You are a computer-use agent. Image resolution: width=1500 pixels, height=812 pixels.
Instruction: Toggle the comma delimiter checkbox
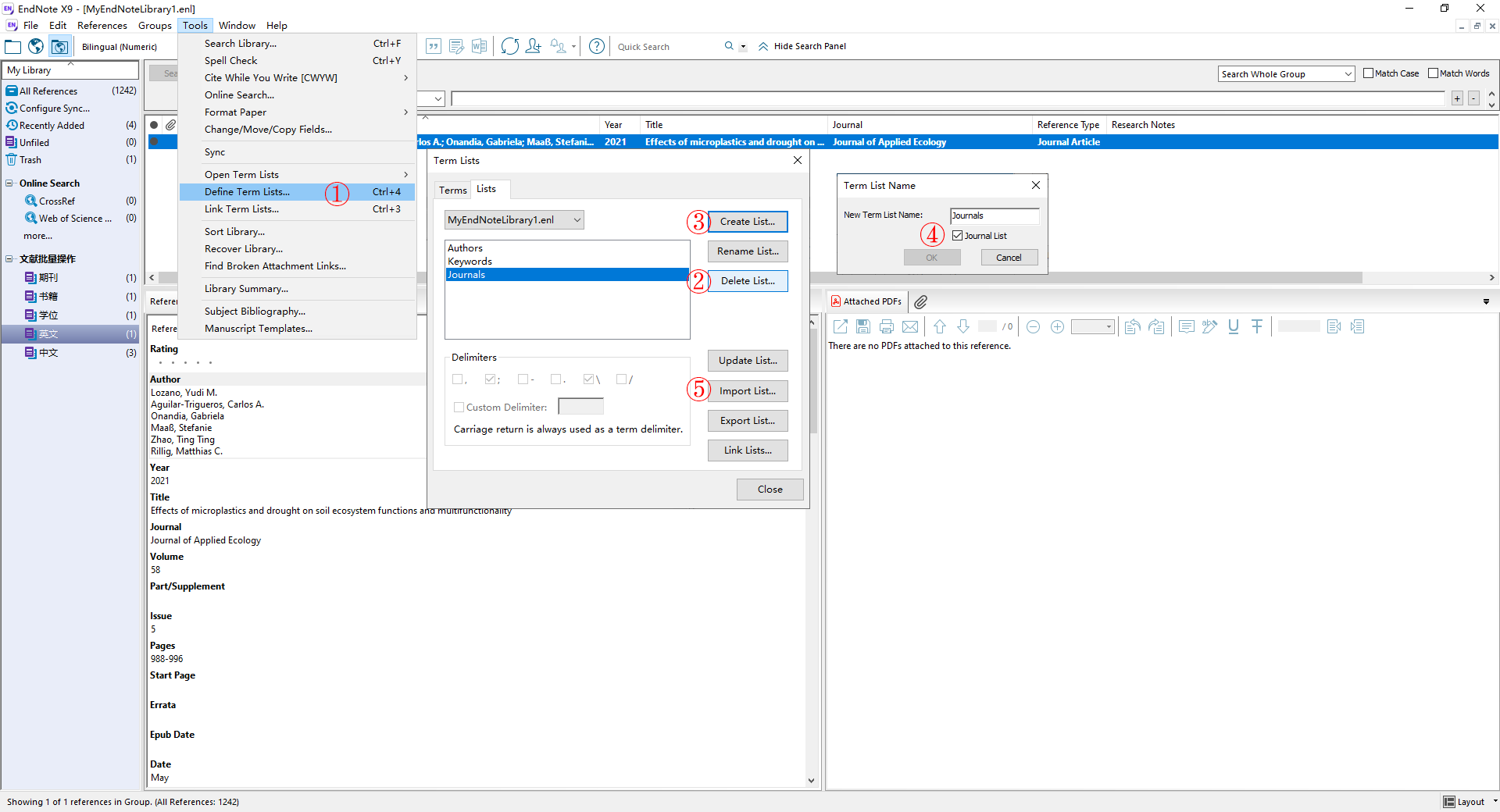point(457,379)
